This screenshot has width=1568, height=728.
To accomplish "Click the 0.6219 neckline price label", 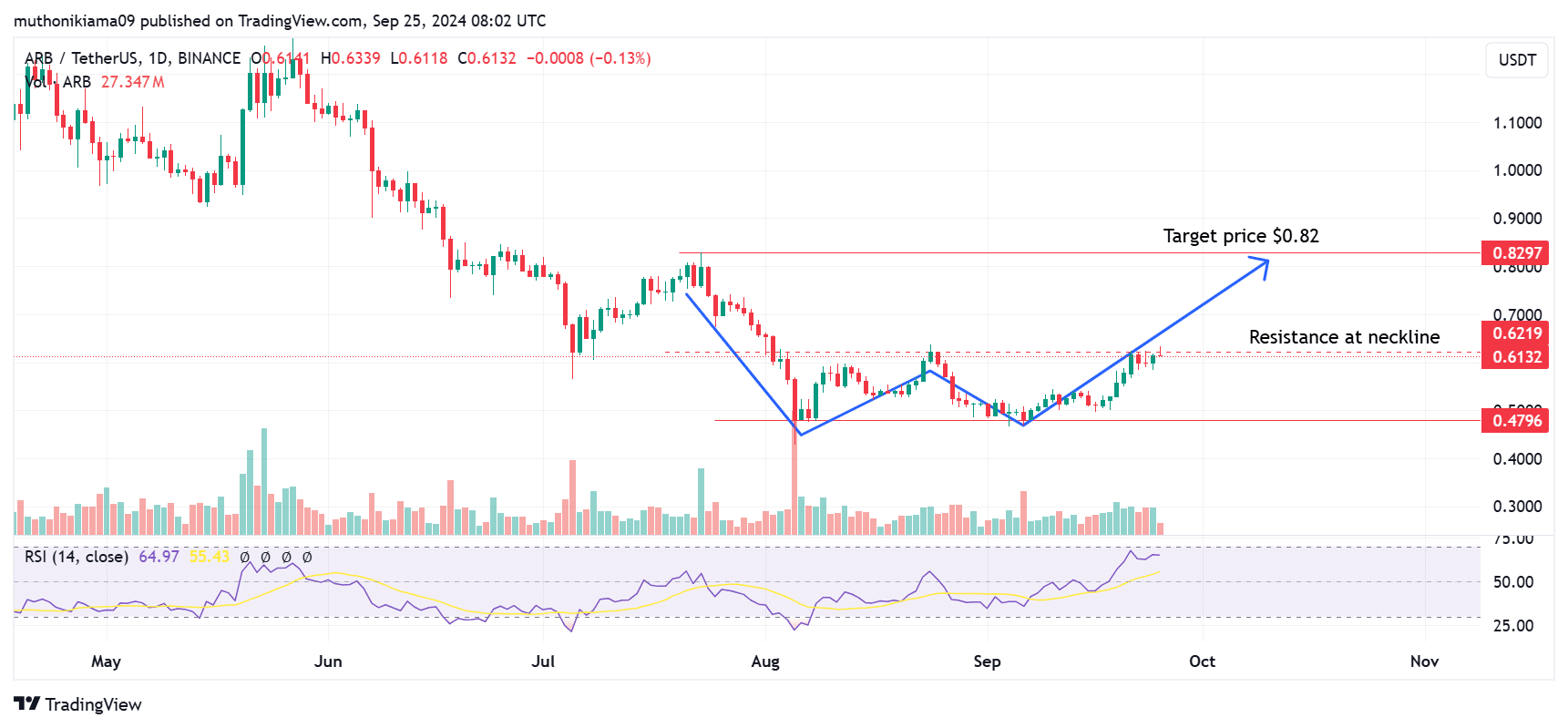I will click(x=1517, y=333).
